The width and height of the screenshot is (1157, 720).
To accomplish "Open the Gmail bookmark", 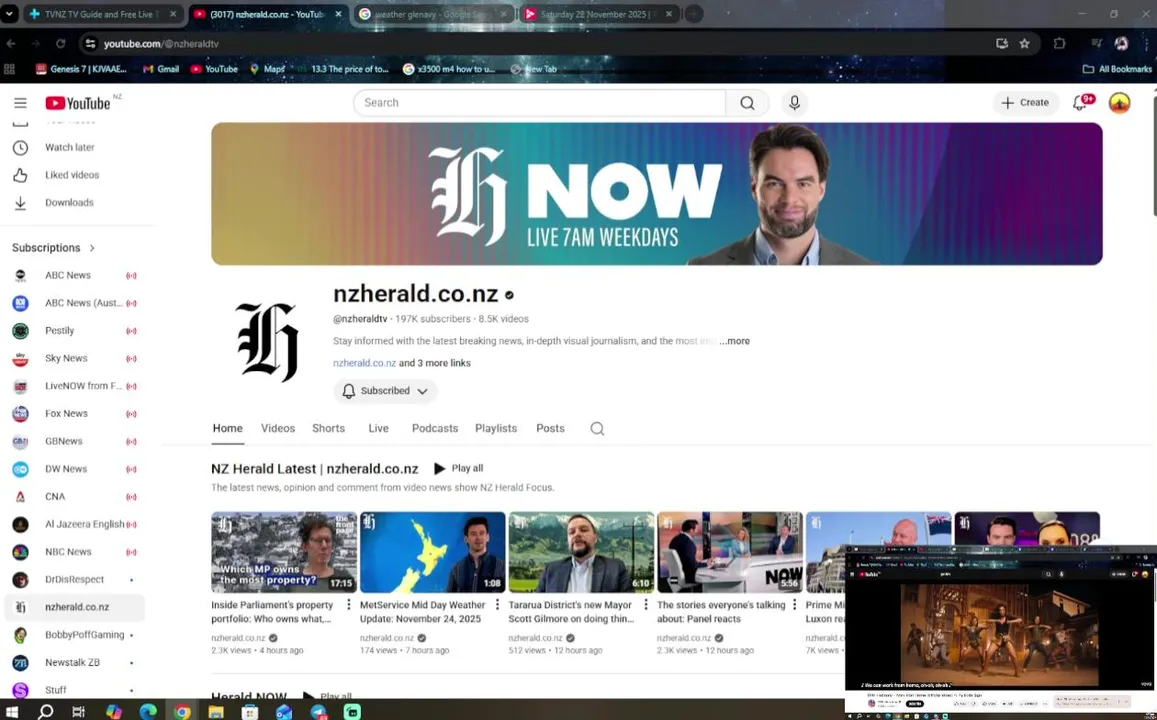I will pyautogui.click(x=161, y=69).
